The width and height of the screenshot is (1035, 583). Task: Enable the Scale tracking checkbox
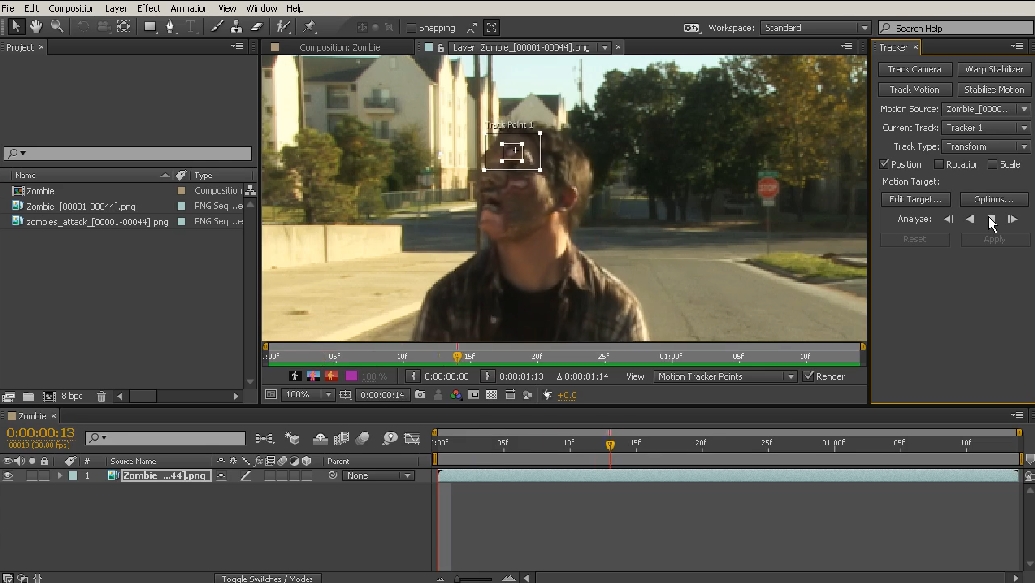point(992,164)
